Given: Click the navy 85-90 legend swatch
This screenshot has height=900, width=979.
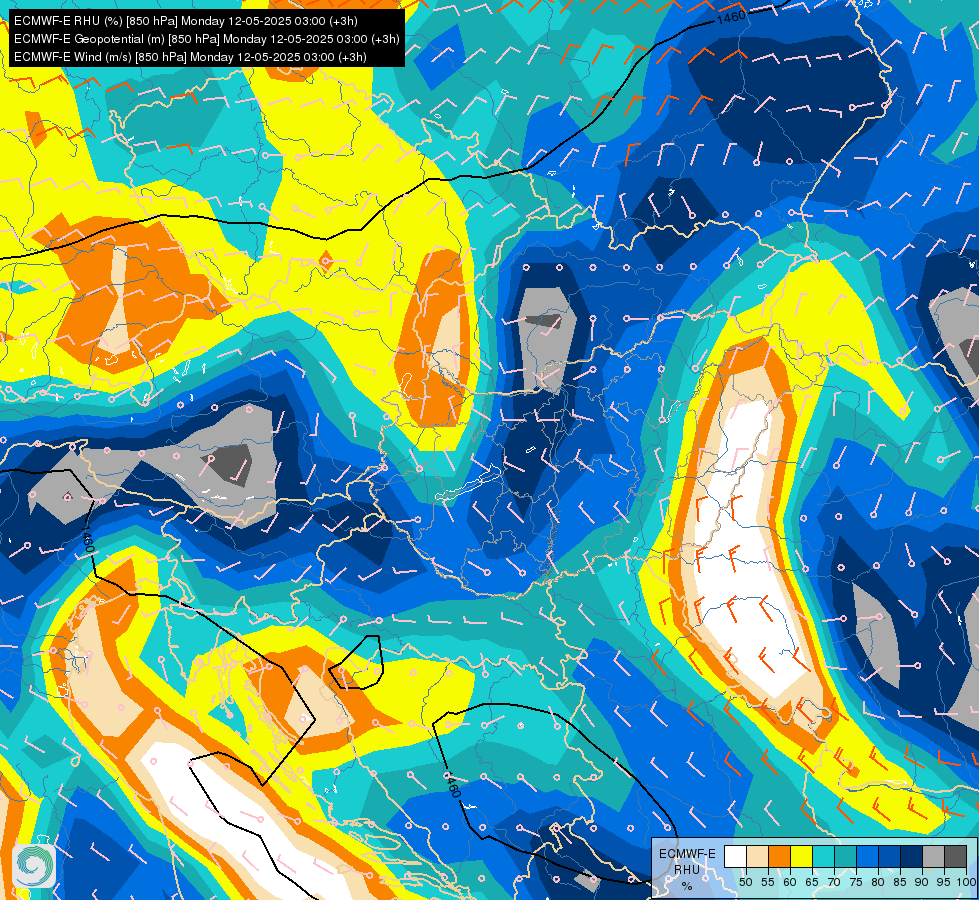Looking at the screenshot, I should pos(912,856).
